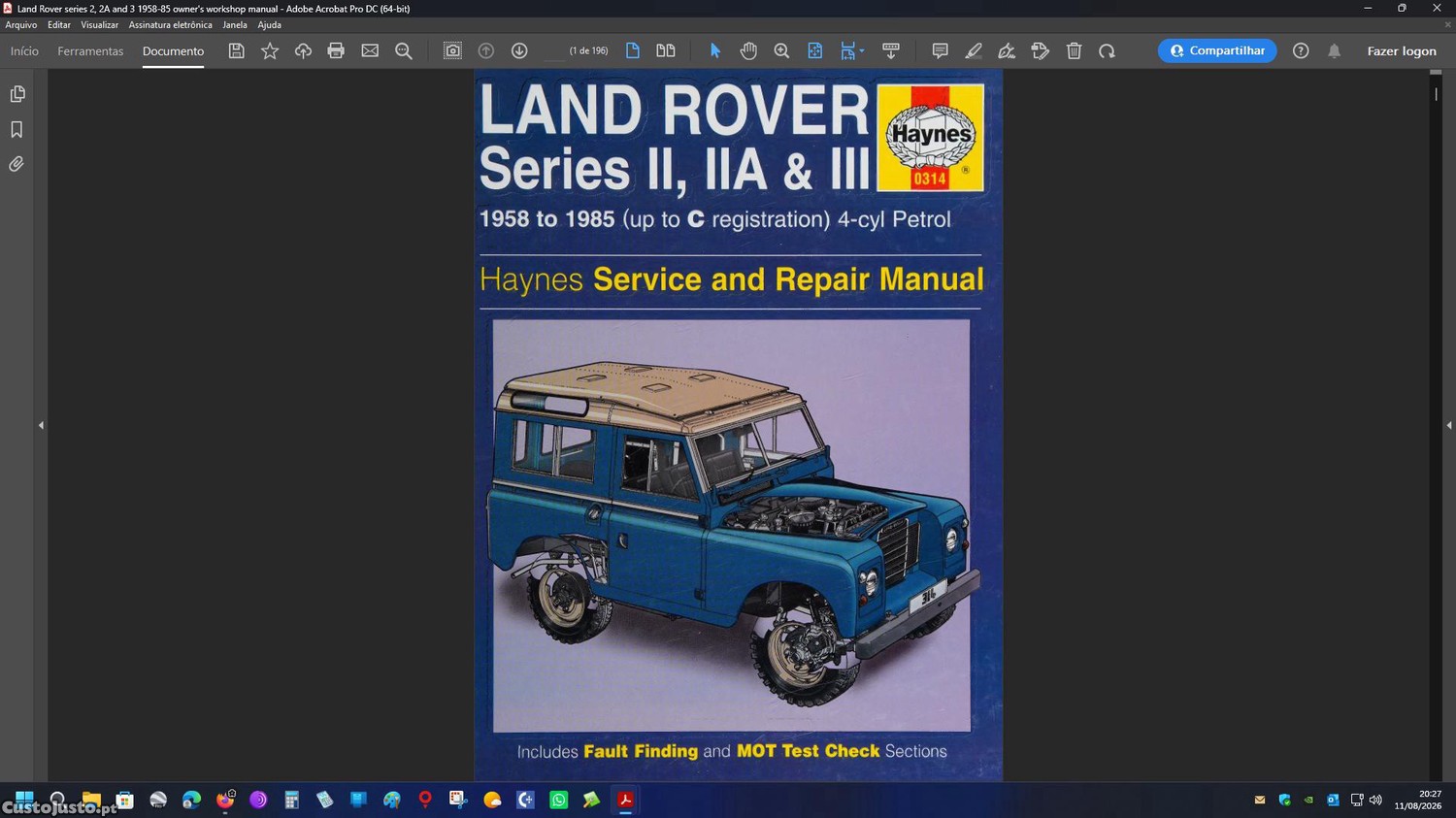Screen dimensions: 1456x818
Task: Send the file by email envelope icon
Action: tap(370, 50)
